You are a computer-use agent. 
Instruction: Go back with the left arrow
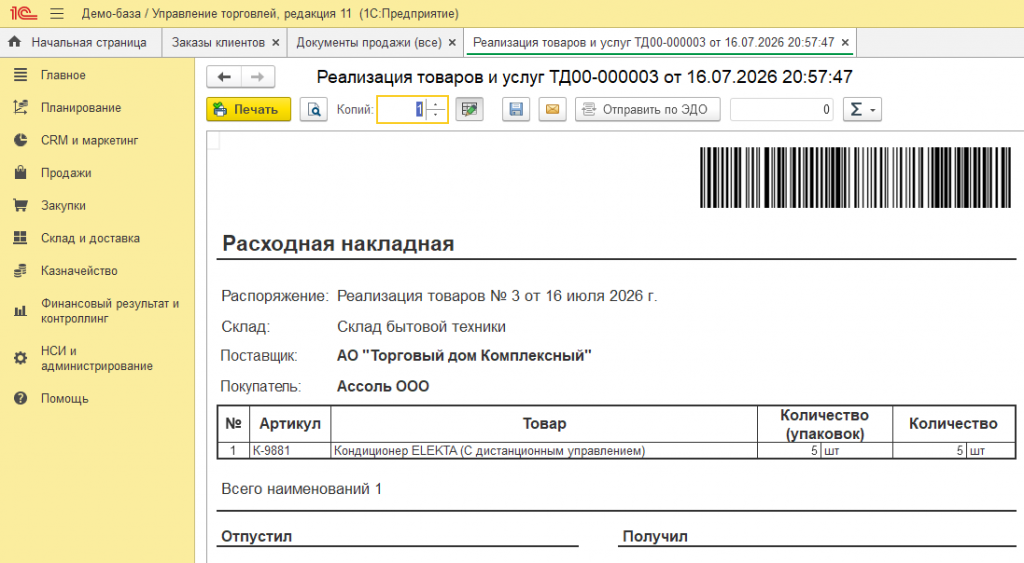tap(224, 77)
